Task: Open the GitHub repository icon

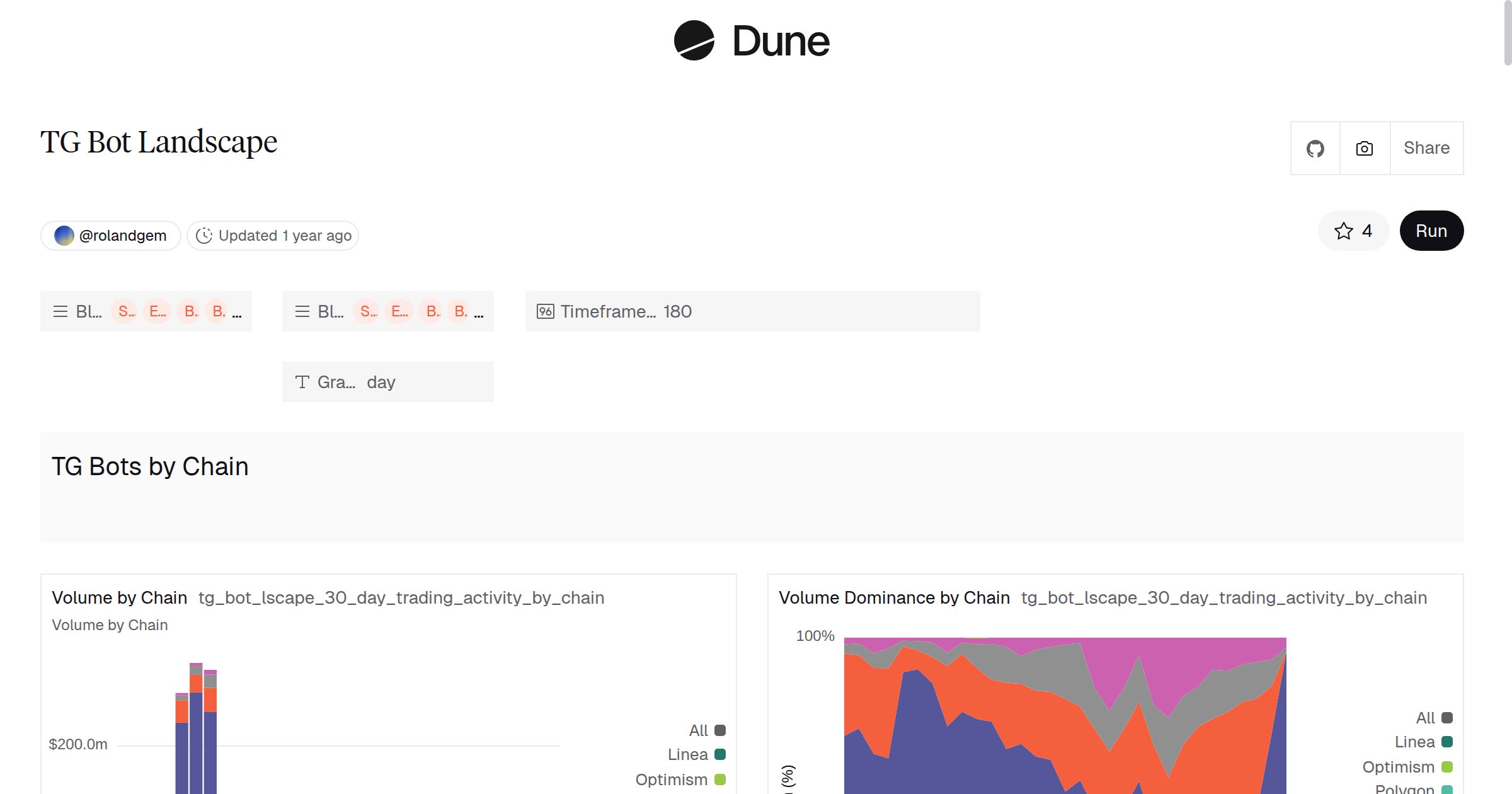Action: click(1315, 149)
